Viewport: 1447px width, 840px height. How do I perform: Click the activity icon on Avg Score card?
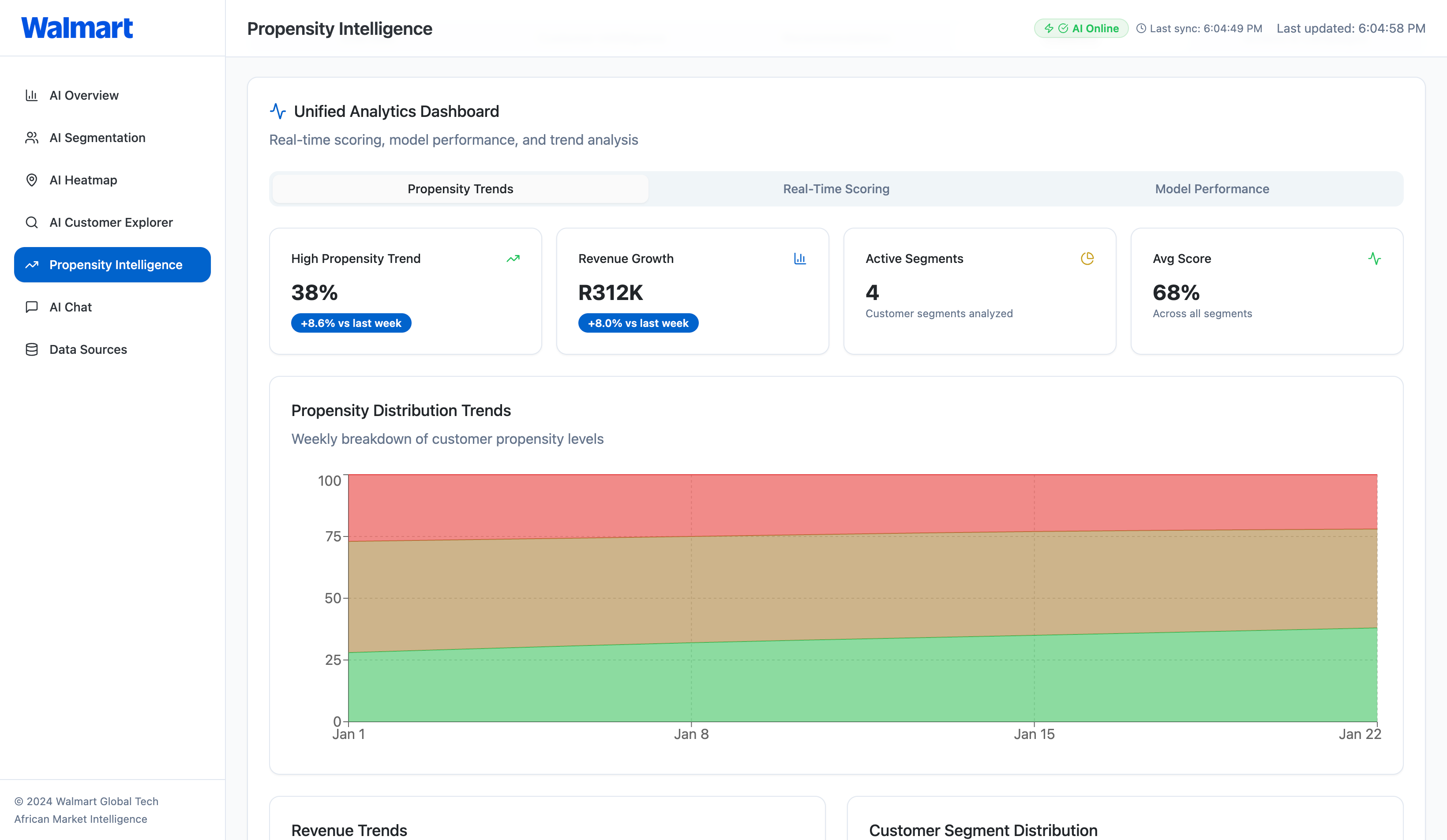pos(1375,259)
